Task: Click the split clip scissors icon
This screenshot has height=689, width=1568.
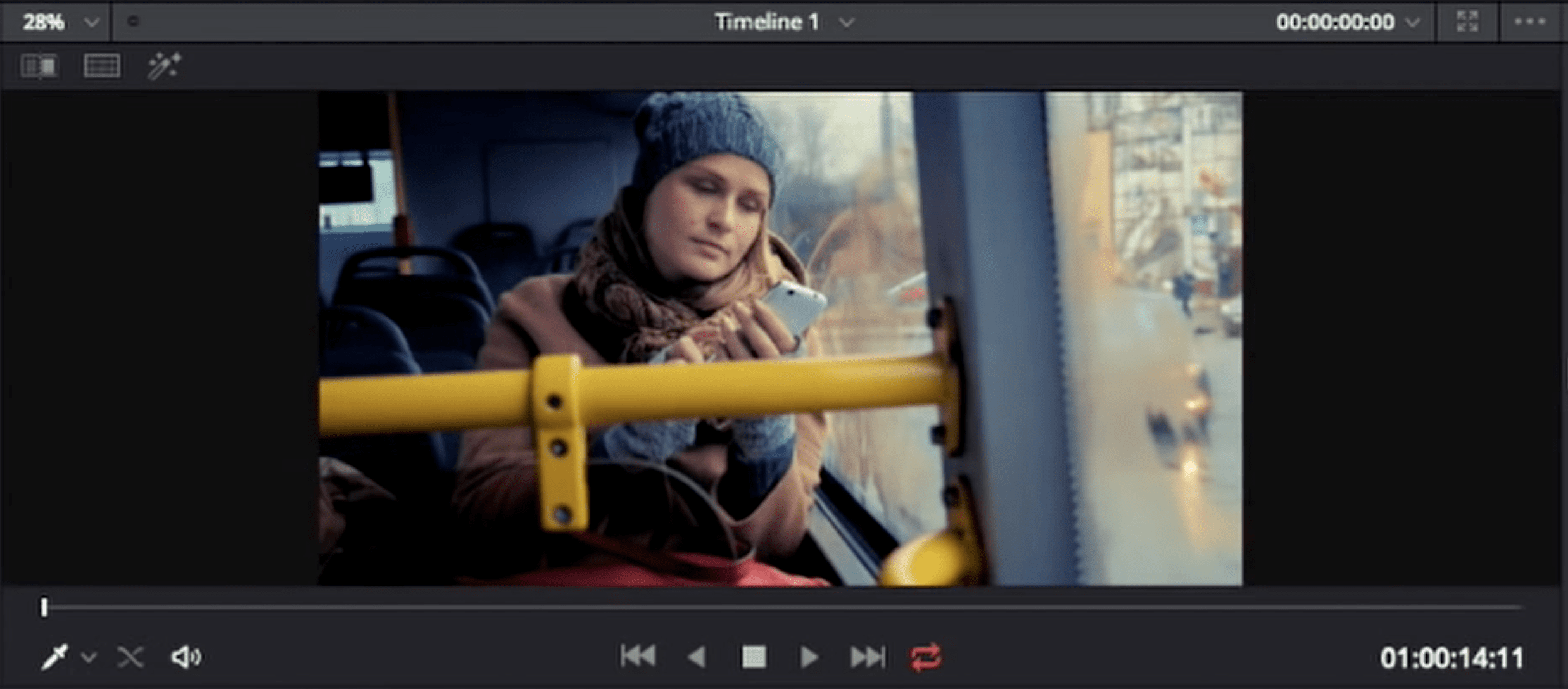Action: click(x=131, y=657)
